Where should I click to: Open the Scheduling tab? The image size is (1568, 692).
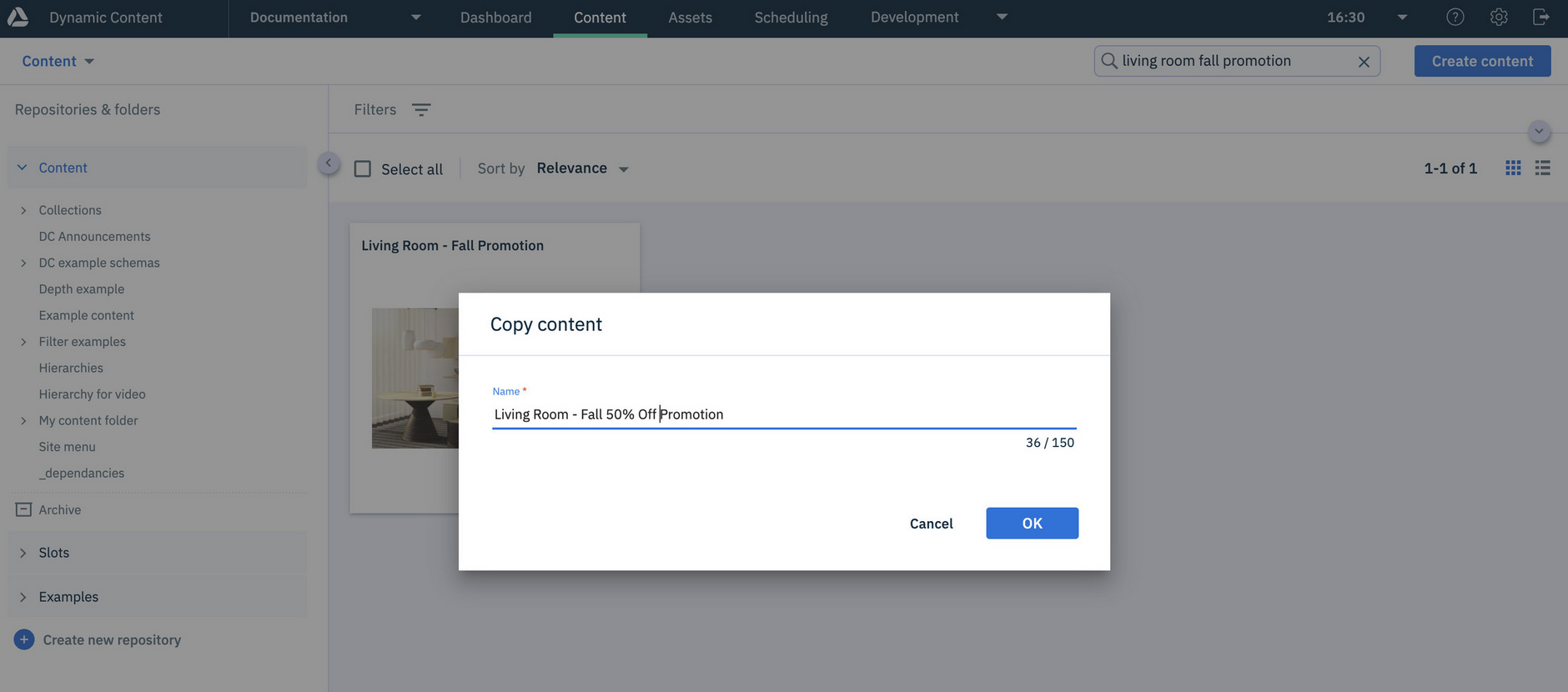pyautogui.click(x=791, y=18)
